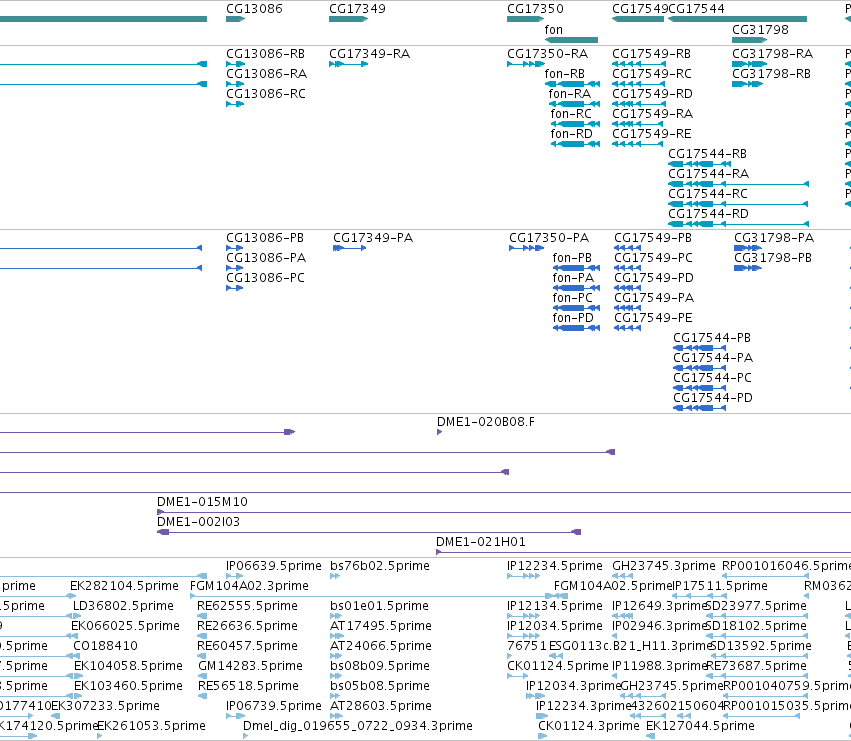Image resolution: width=851 pixels, height=741 pixels.
Task: Select EST bs76b02.5prime label
Action: point(379,566)
